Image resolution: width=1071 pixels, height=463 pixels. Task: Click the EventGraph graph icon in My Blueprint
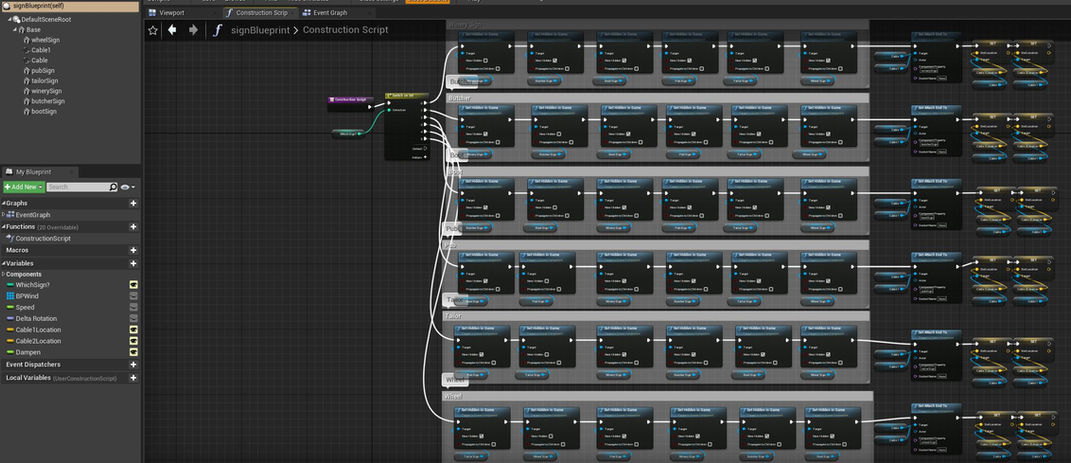pyautogui.click(x=10, y=215)
